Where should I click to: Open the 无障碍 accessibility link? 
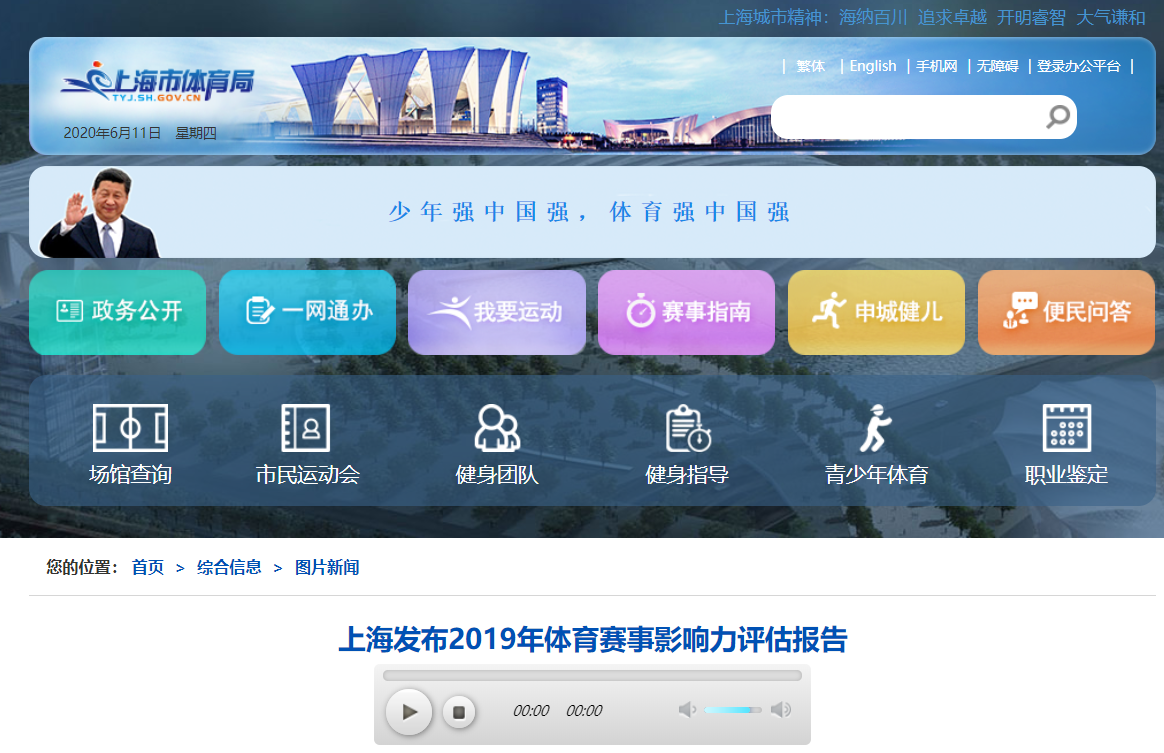pos(998,66)
